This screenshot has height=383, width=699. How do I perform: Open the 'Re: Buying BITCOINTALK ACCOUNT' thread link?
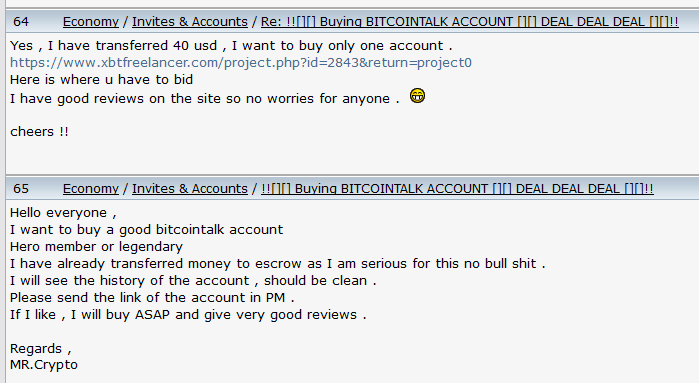pos(469,21)
